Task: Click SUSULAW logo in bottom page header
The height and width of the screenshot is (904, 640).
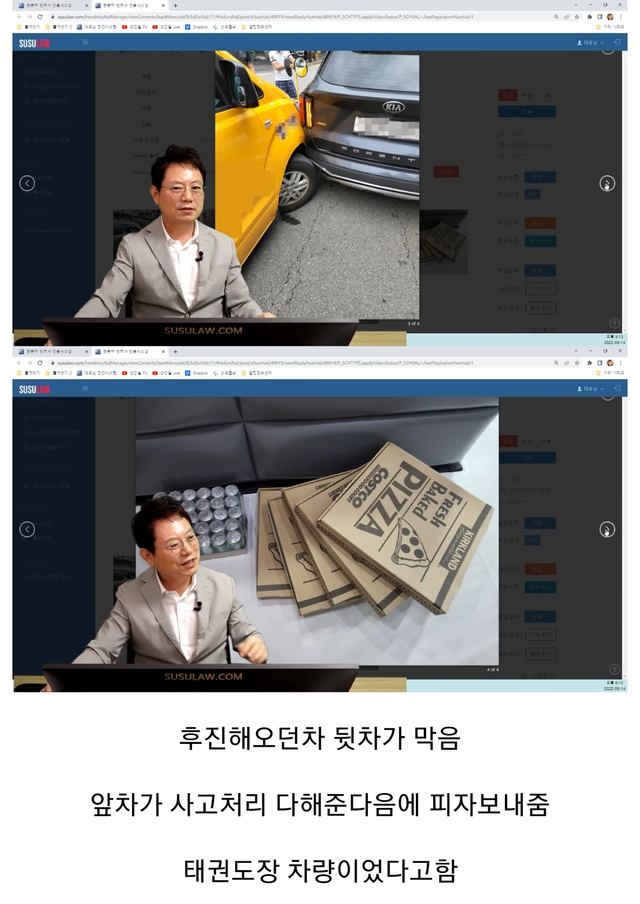Action: tap(34, 389)
